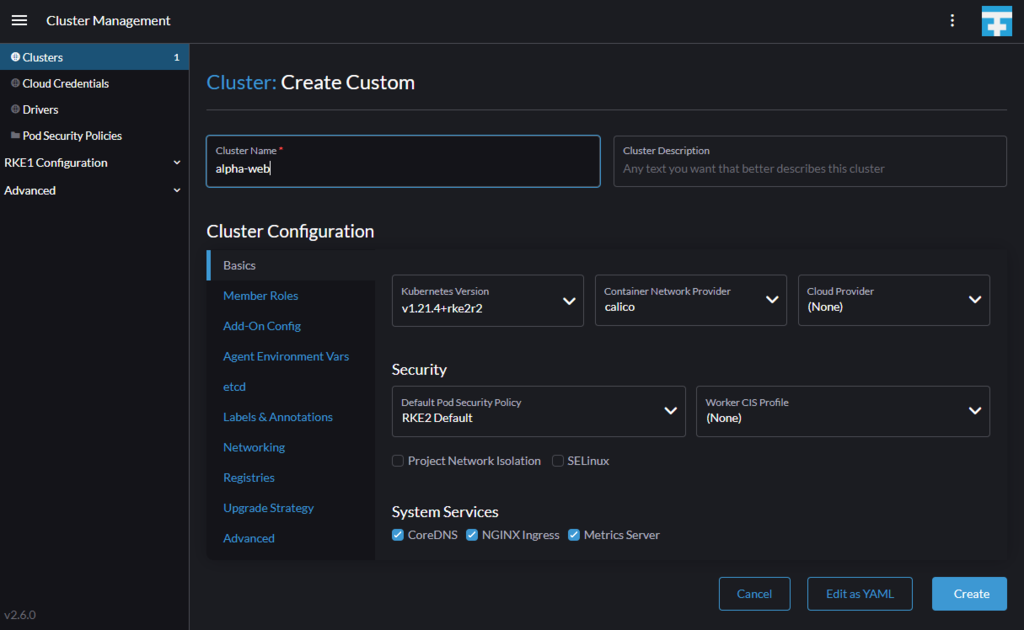Open the Cloud Provider dropdown
This screenshot has width=1024, height=630.
pos(894,300)
